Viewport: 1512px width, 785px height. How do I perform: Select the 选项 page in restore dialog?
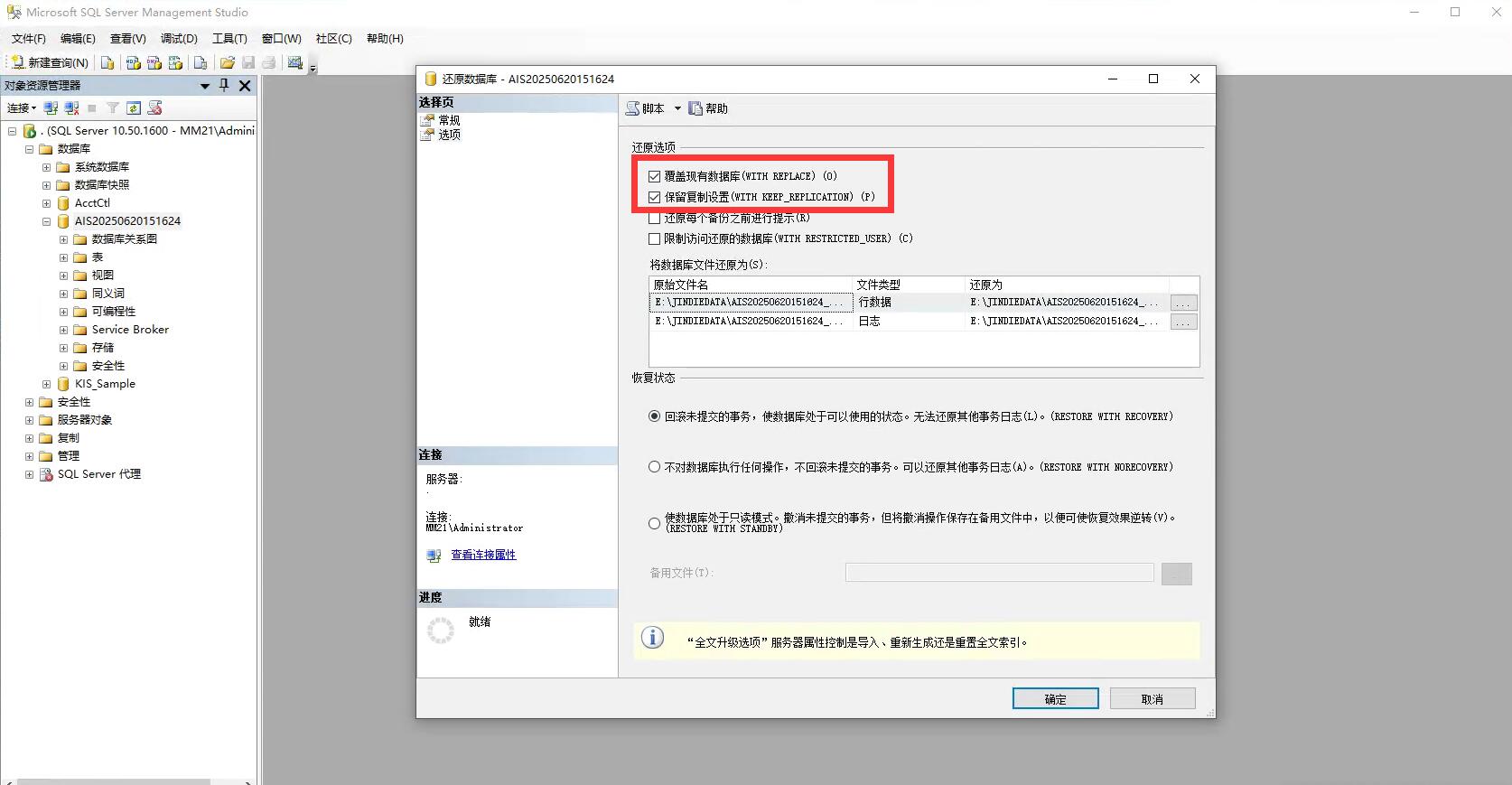(449, 135)
